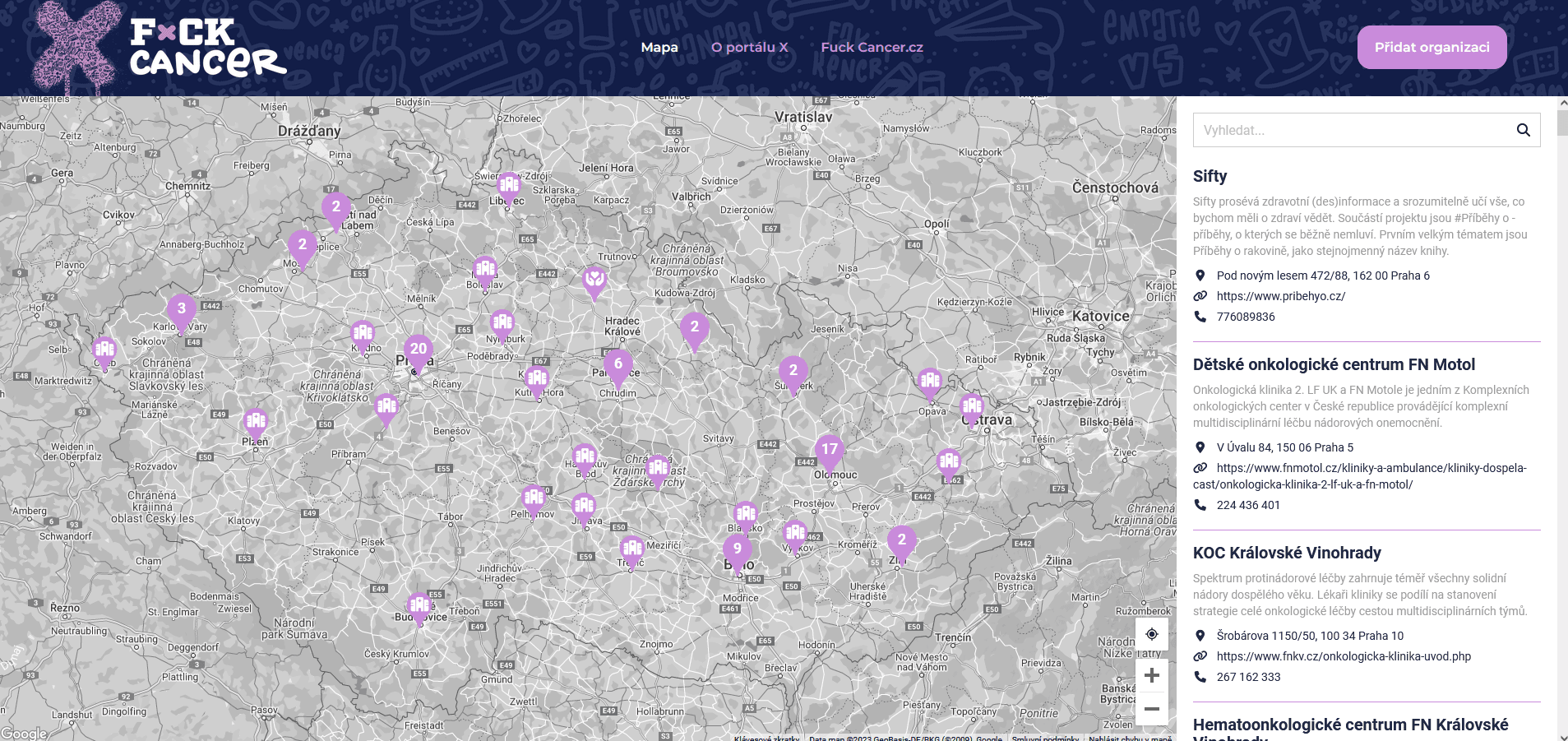Click the Fuck Cancer logo
The image size is (1568, 741).
point(160,47)
